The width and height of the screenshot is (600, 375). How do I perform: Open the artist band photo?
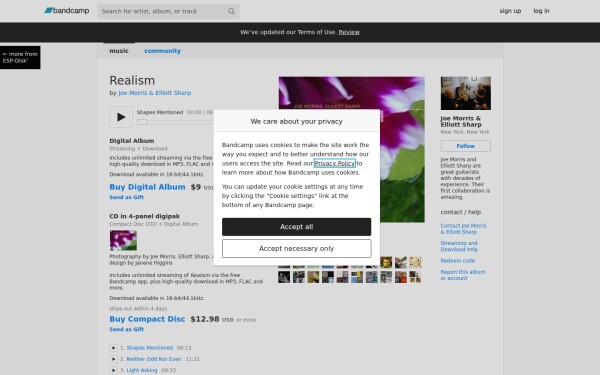click(466, 93)
